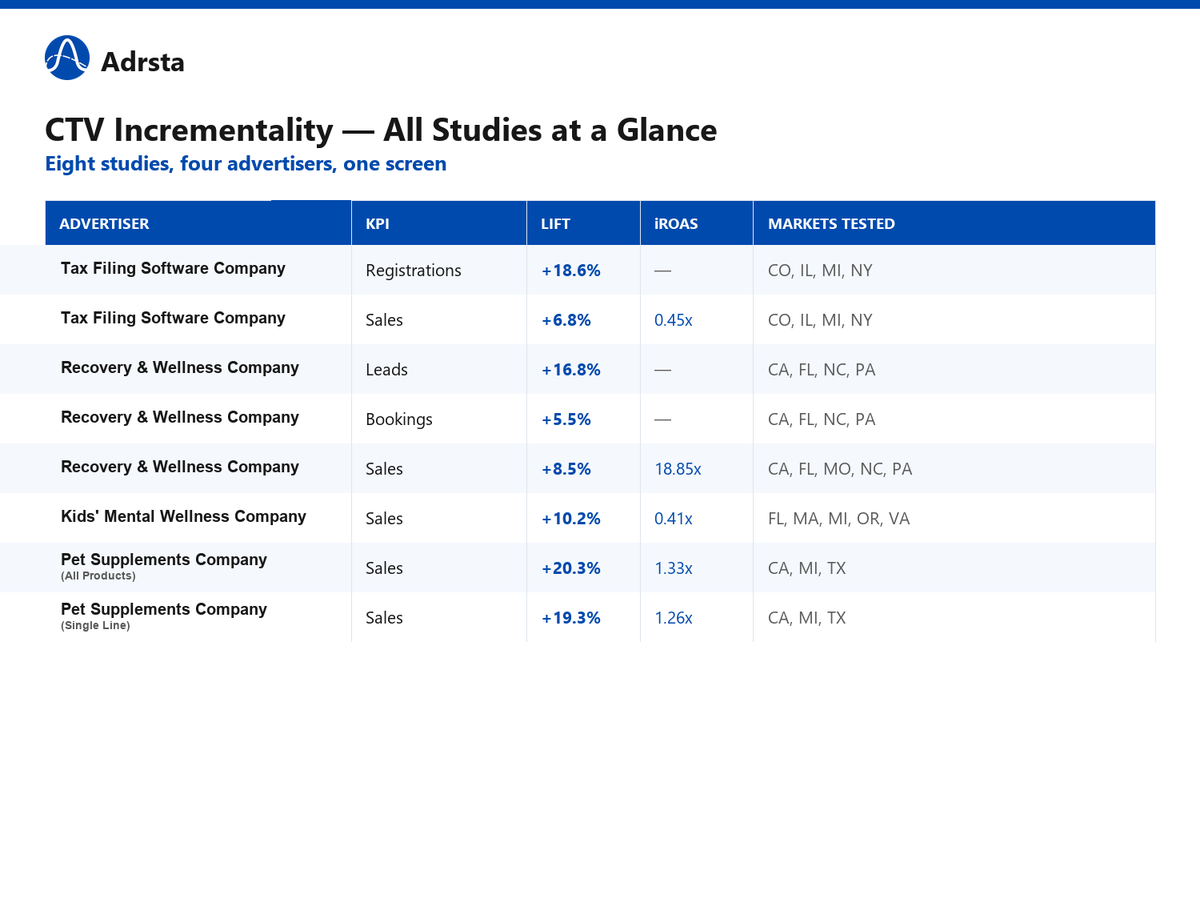Click markets cell in the +19.3% row
Image resolution: width=1200 pixels, height=900 pixels.
[807, 618]
